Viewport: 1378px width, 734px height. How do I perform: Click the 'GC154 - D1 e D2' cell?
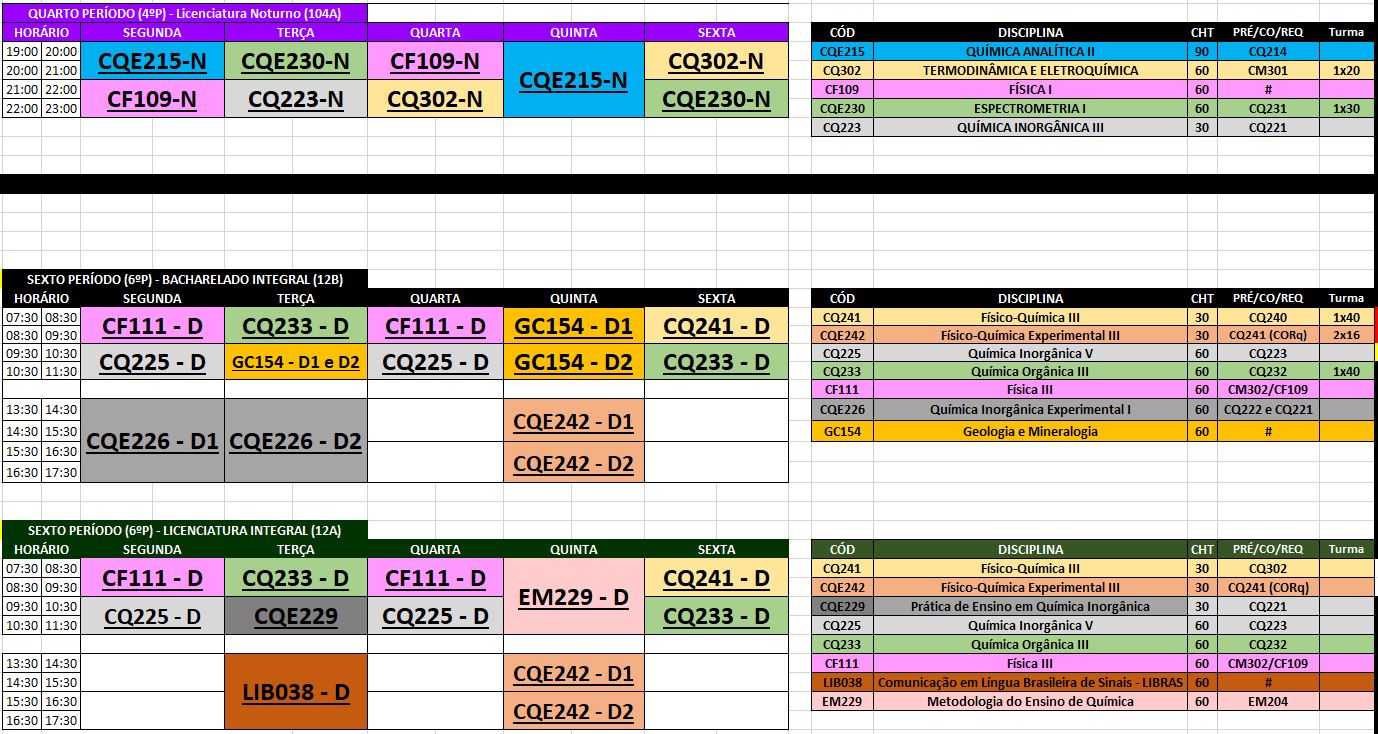[296, 362]
